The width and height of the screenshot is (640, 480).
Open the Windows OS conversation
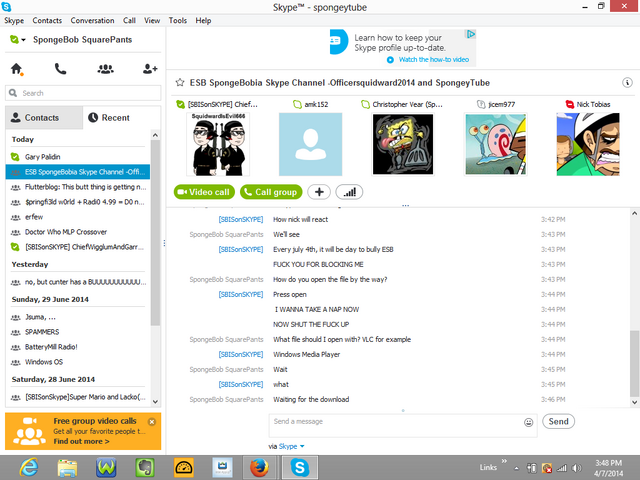pos(78,362)
